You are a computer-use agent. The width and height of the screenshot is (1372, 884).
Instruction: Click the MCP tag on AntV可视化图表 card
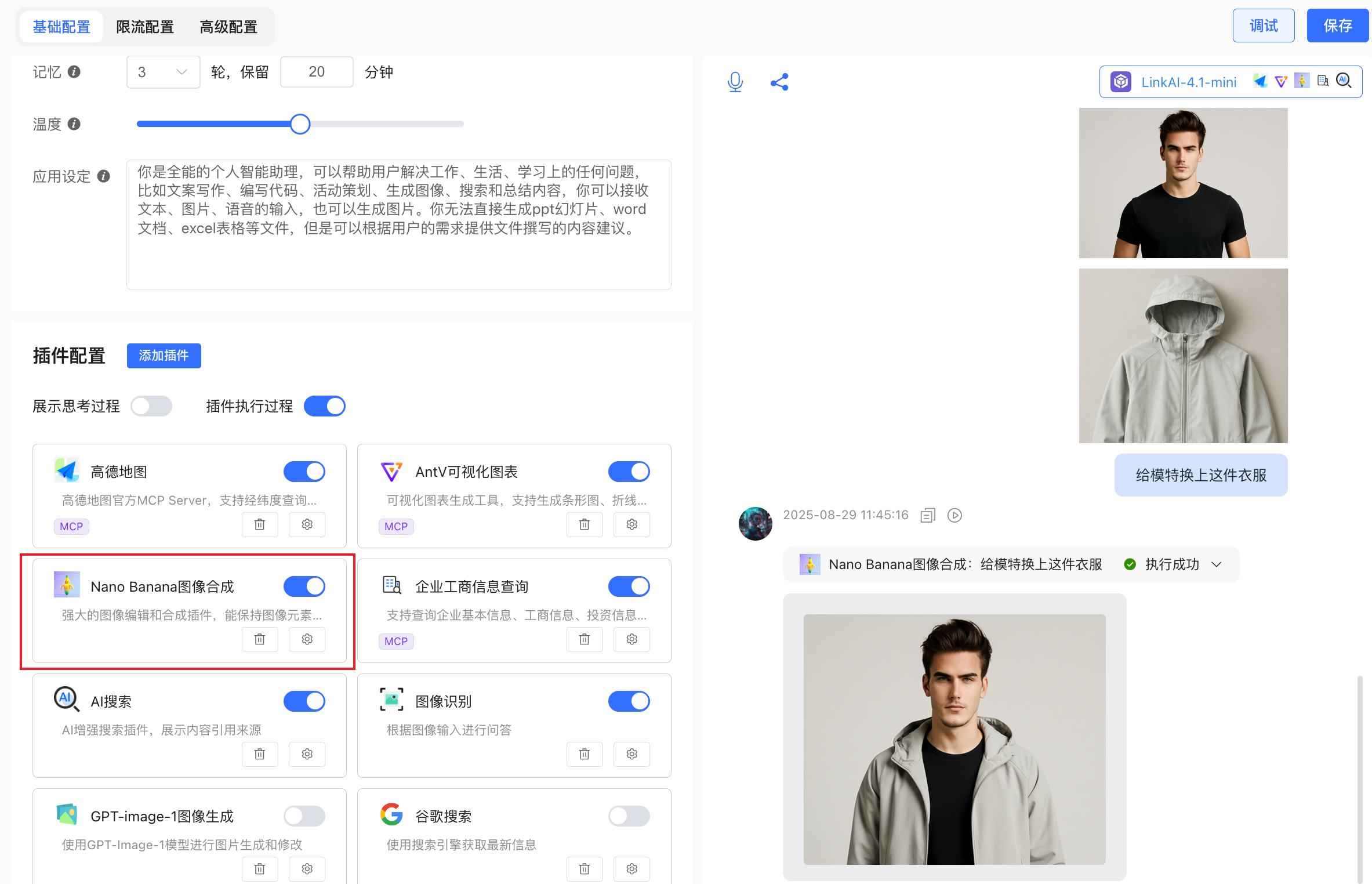click(396, 526)
